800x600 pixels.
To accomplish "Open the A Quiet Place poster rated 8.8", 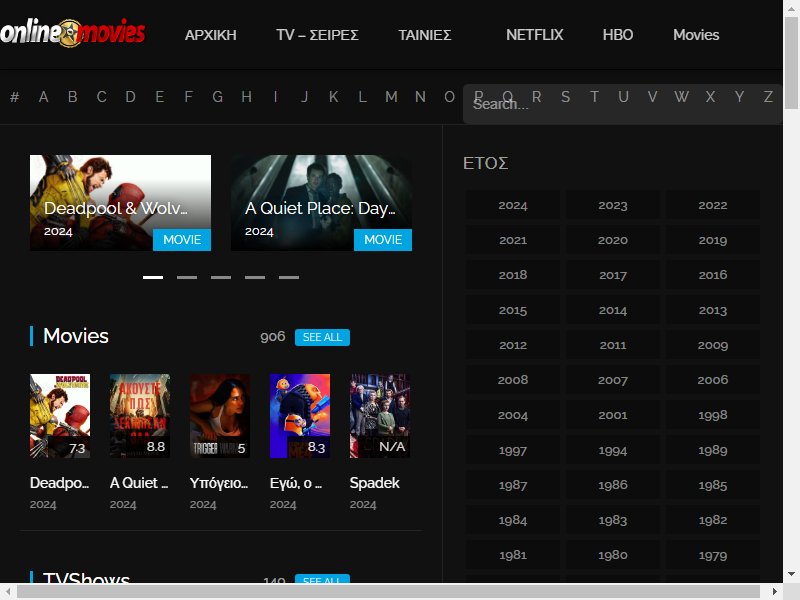I will coord(140,416).
